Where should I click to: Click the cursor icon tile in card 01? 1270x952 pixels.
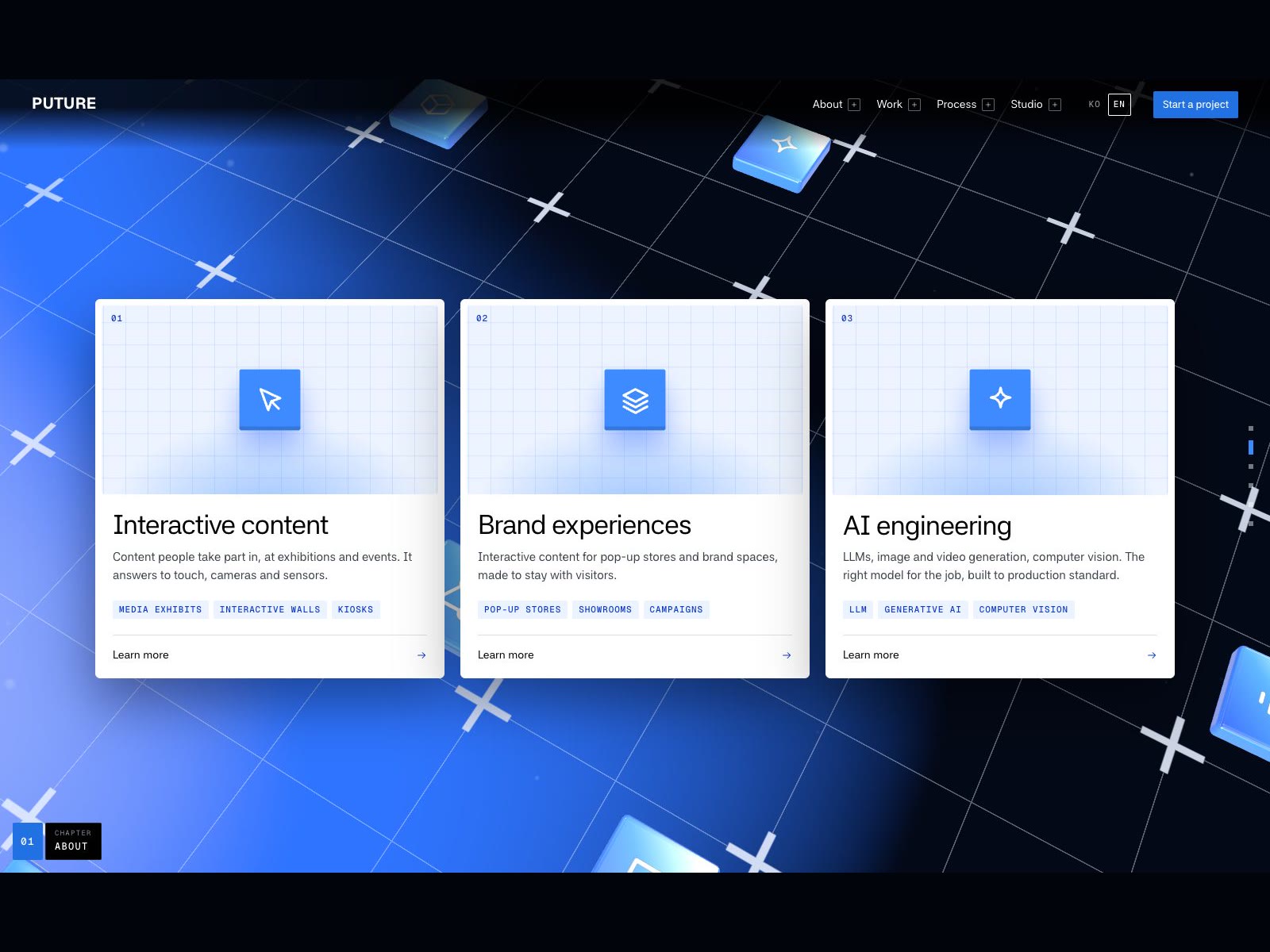270,400
